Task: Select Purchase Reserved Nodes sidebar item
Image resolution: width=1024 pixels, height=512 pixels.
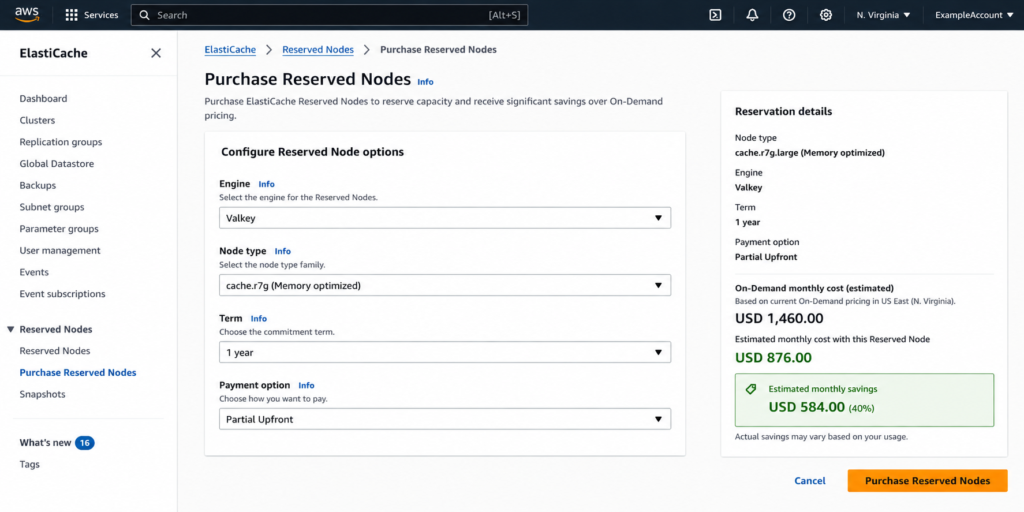Action: [x=78, y=372]
